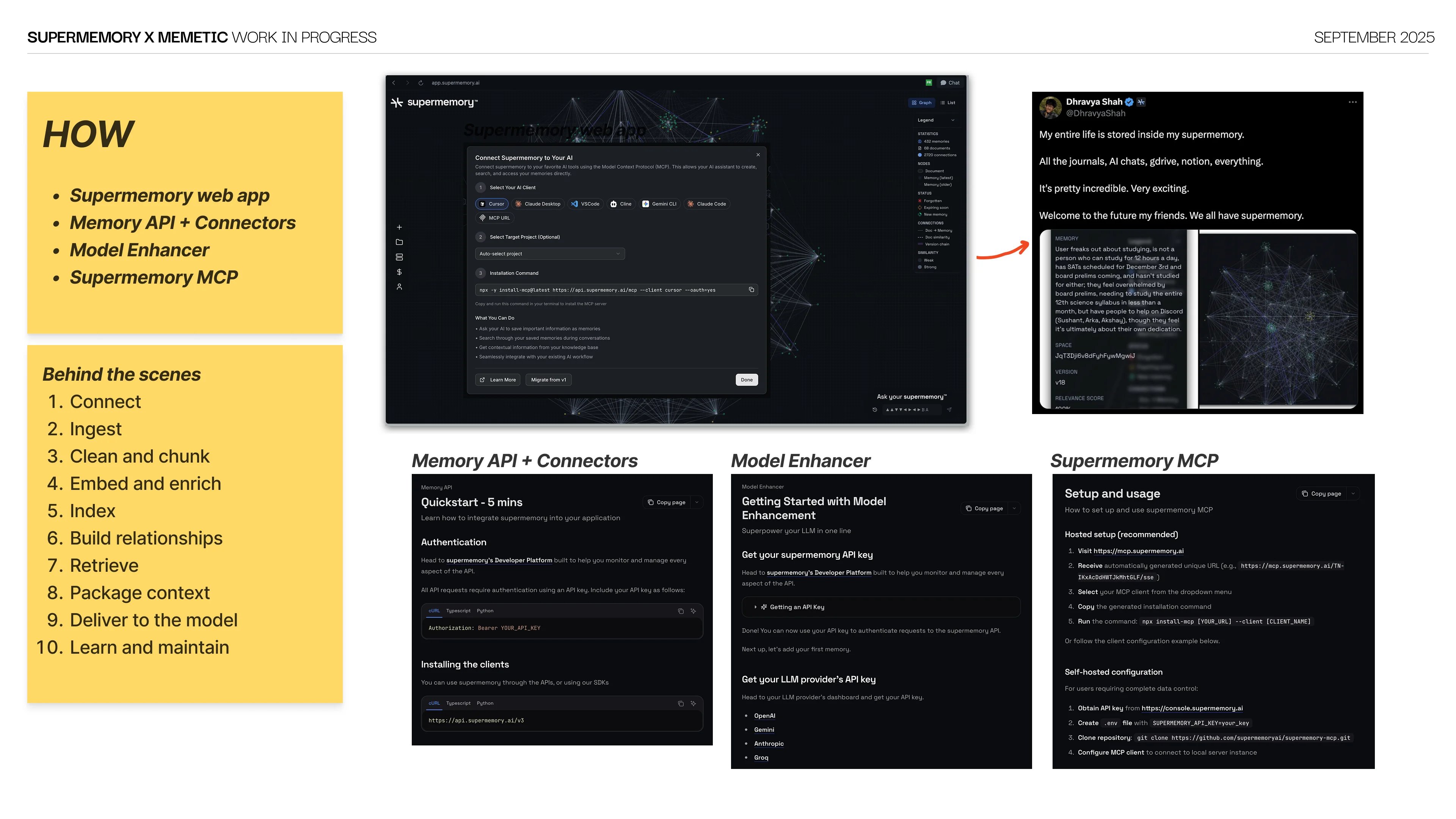Screen dimensions: 1456x819
Task: Click the history clock icon near chat input
Action: [x=874, y=410]
